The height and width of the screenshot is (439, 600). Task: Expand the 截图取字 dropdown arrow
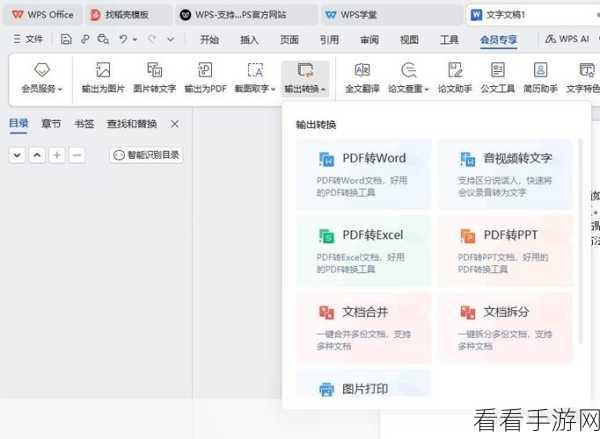(273, 89)
